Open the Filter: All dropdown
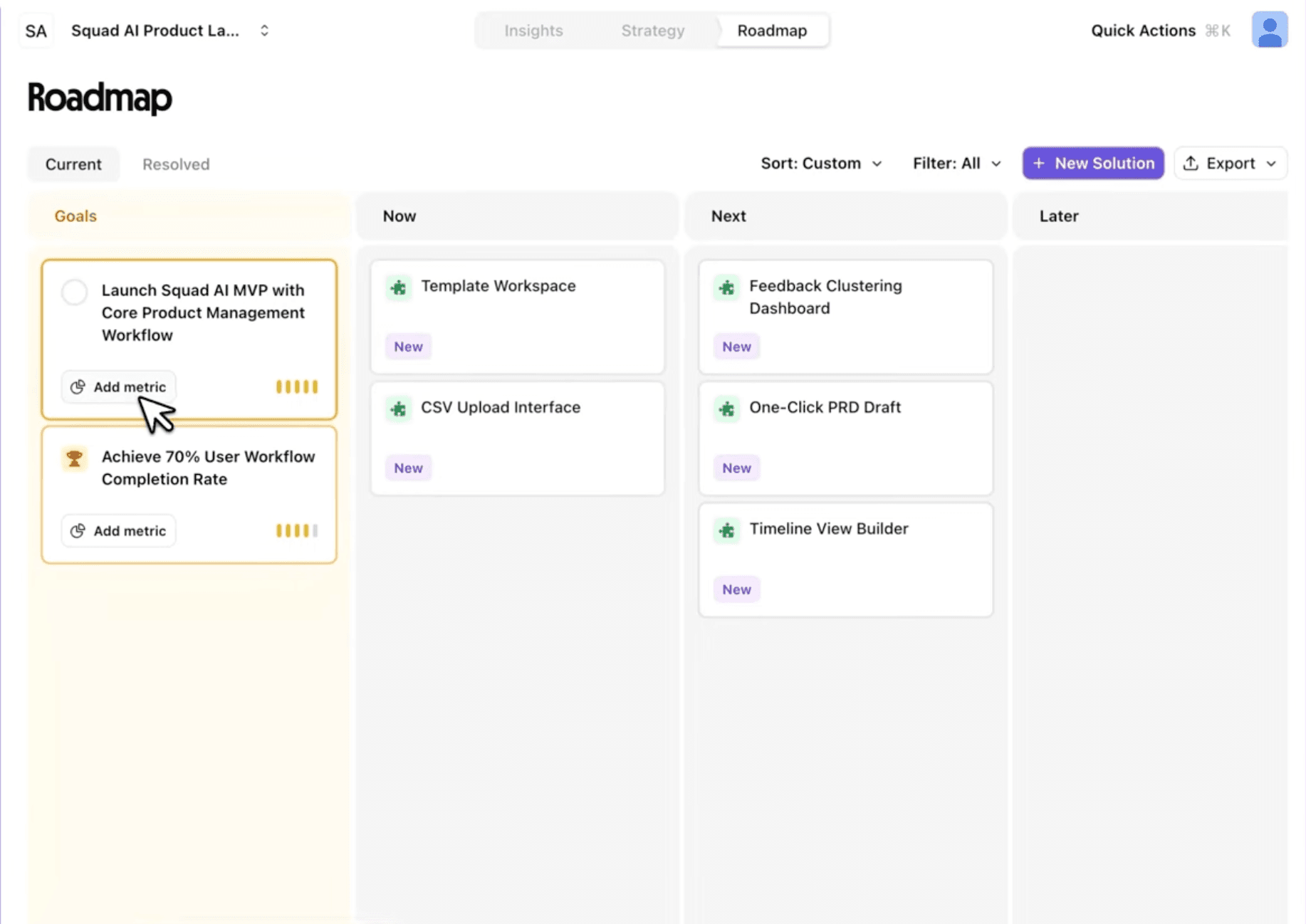 957,163
